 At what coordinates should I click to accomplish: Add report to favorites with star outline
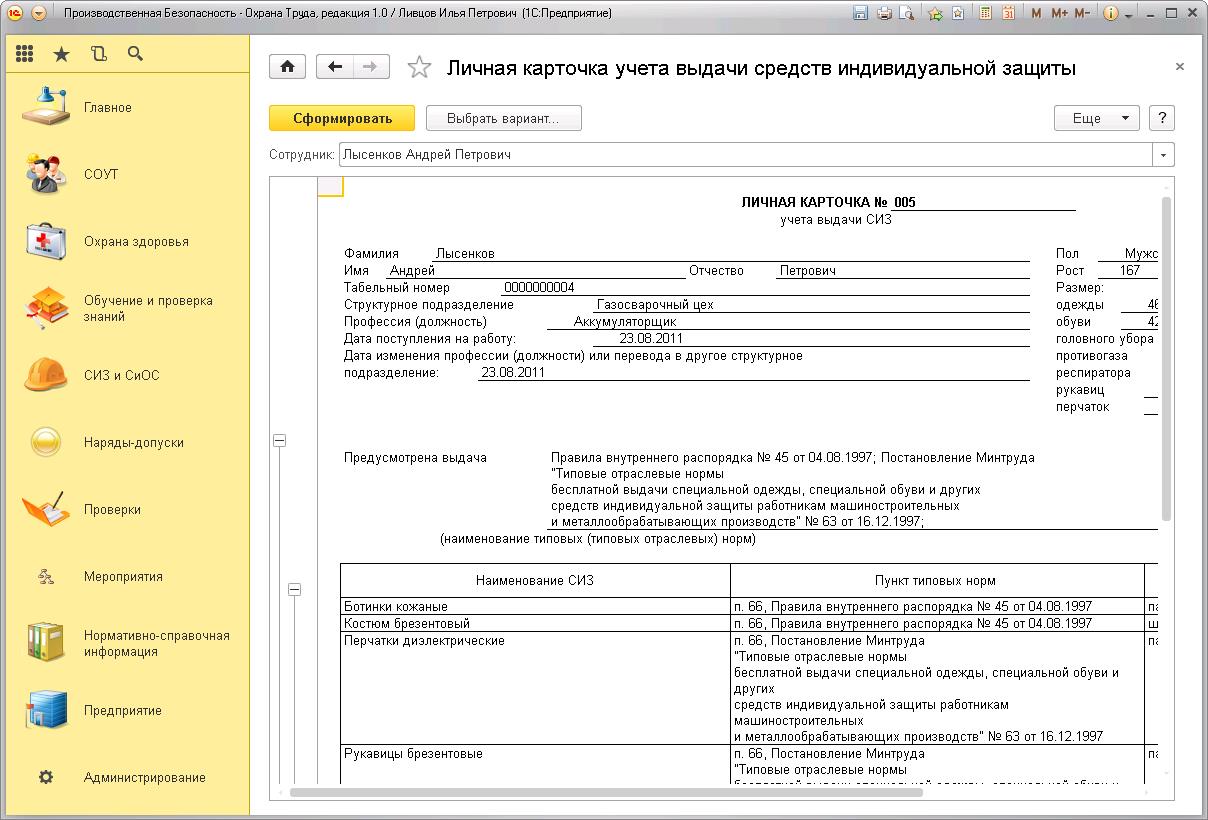click(x=420, y=68)
